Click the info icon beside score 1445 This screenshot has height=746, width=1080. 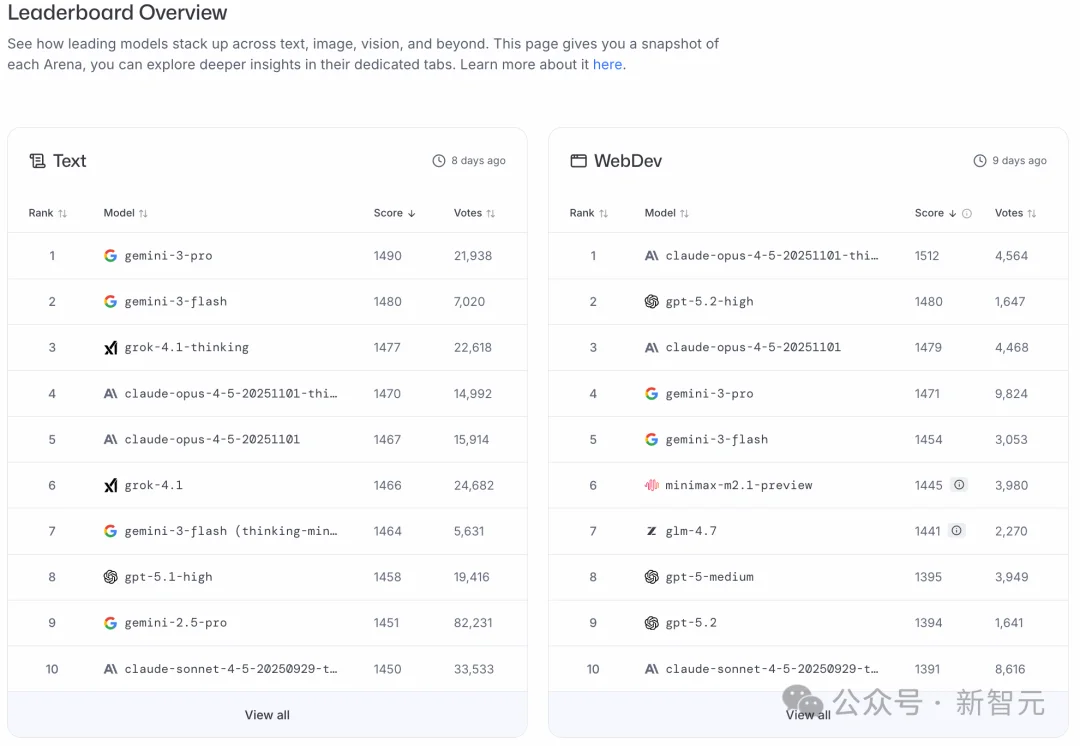(959, 485)
